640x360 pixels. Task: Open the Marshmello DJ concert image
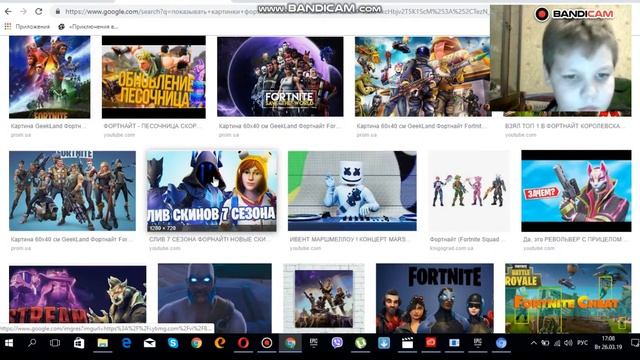(352, 191)
